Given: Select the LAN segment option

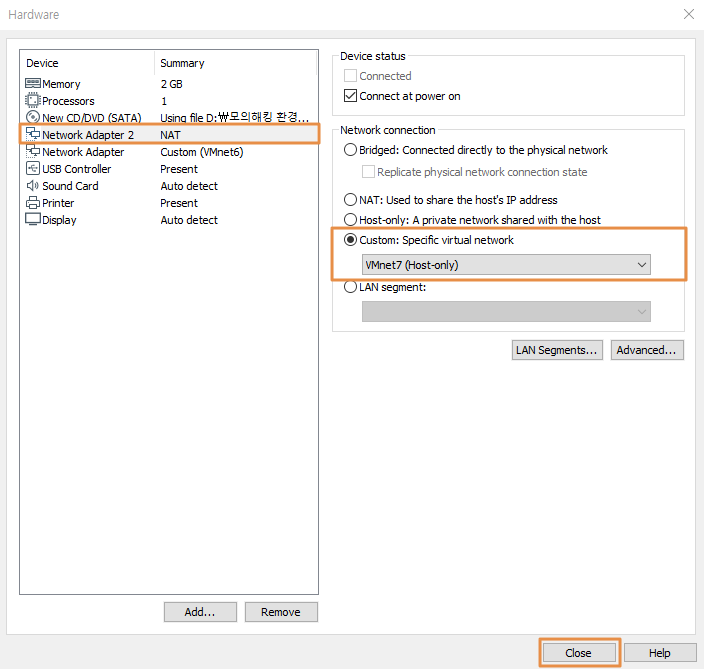Looking at the screenshot, I should [x=350, y=286].
